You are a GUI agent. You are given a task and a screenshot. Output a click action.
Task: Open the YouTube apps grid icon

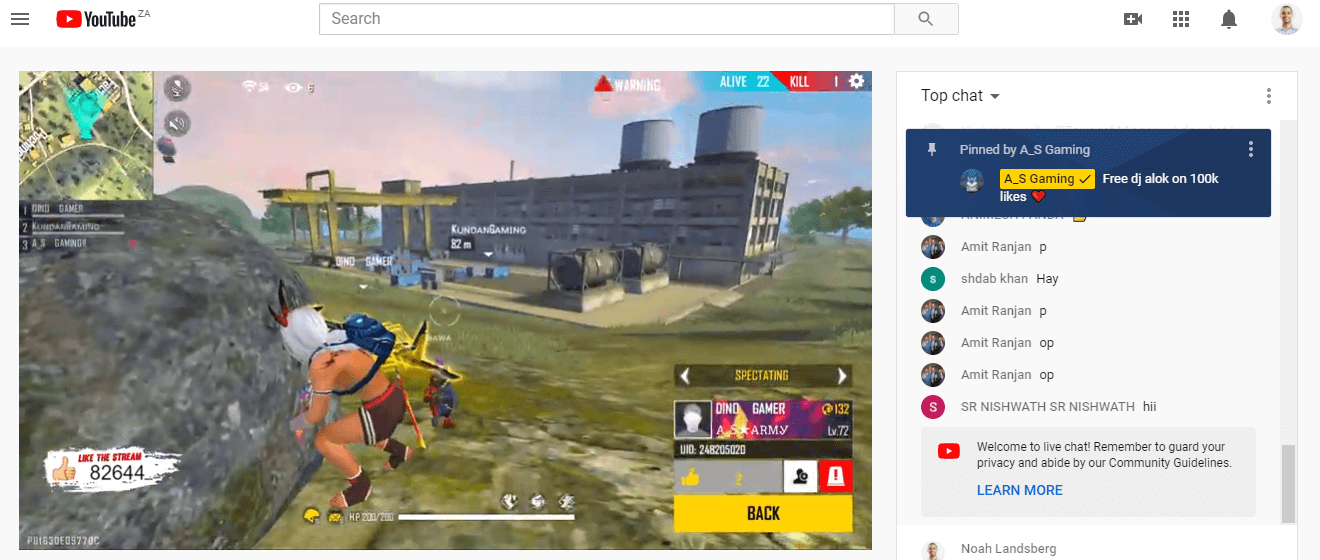pos(1181,19)
